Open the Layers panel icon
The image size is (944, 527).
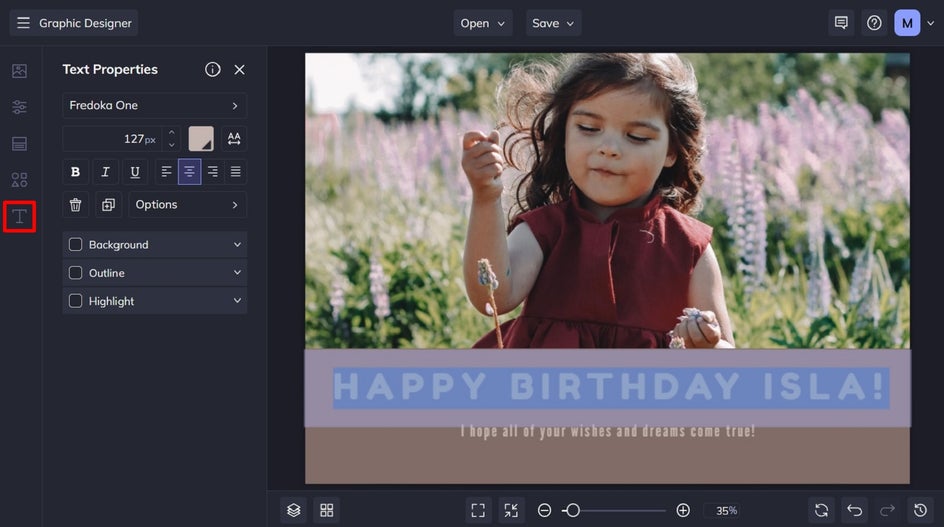pyautogui.click(x=293, y=510)
